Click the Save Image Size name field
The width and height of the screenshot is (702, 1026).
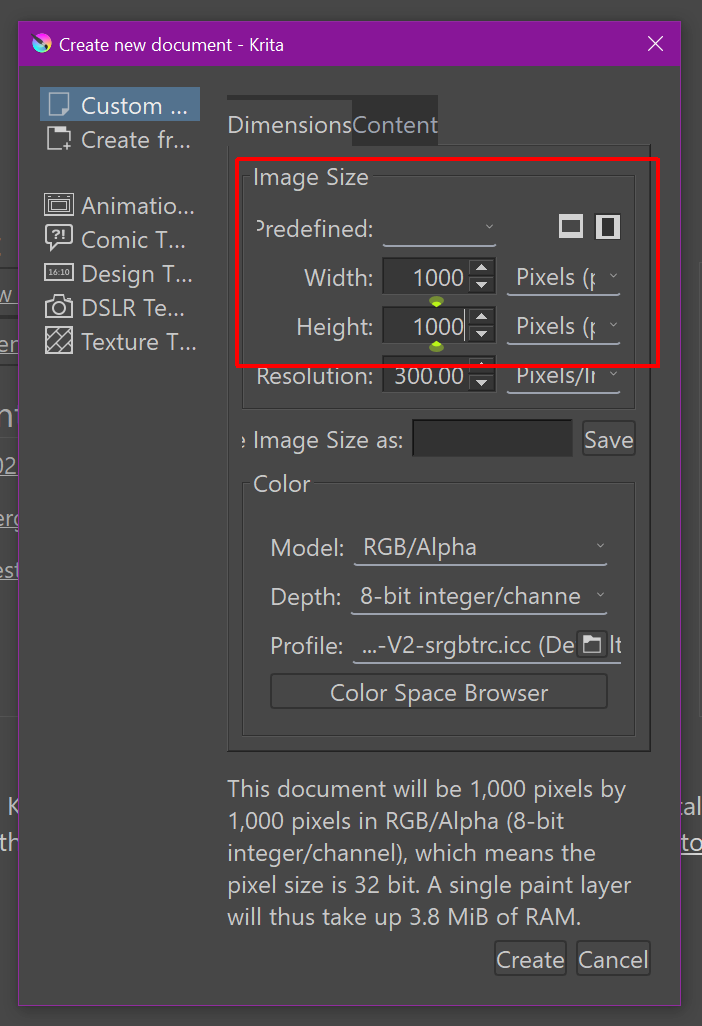point(492,439)
